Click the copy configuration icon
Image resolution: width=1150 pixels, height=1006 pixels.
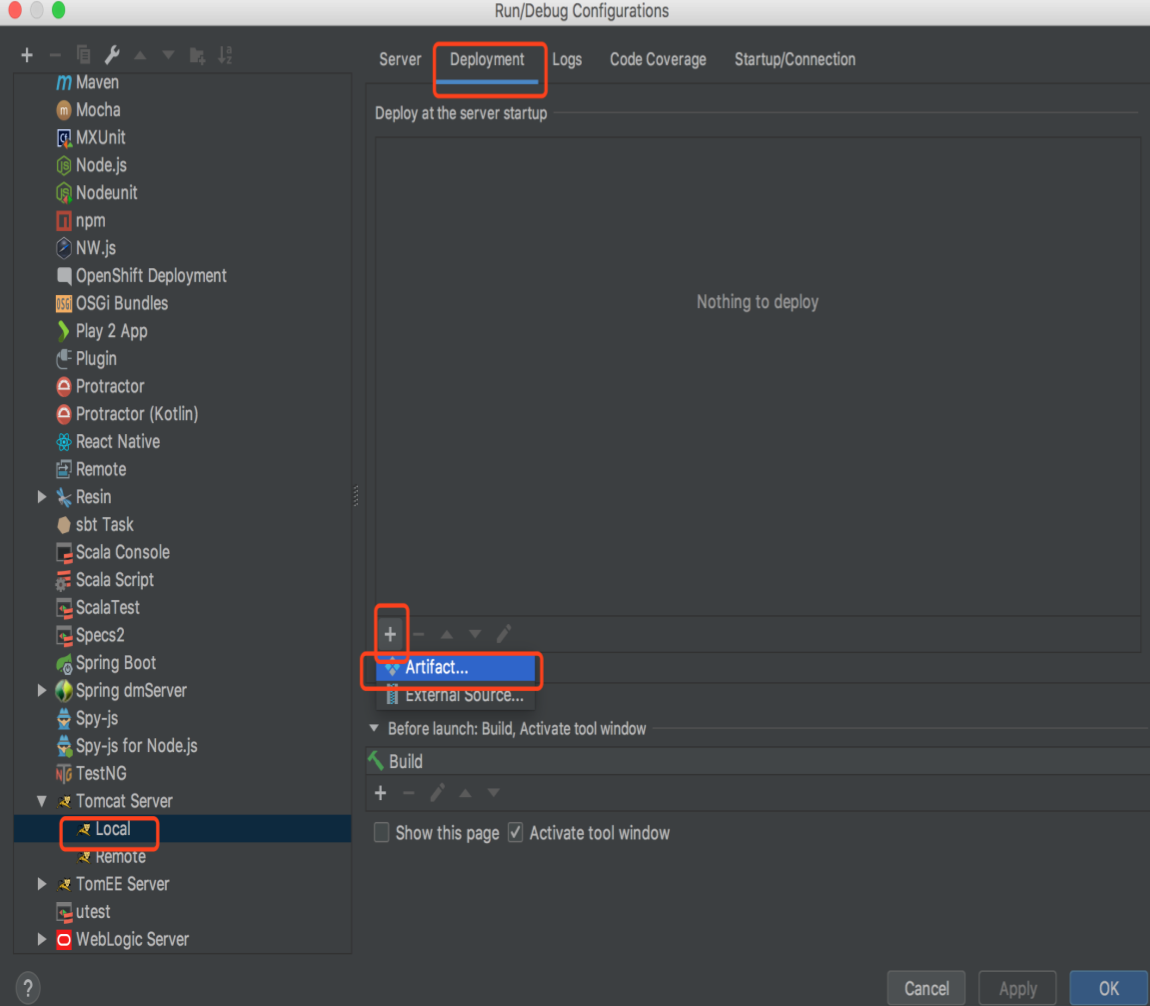coord(84,55)
